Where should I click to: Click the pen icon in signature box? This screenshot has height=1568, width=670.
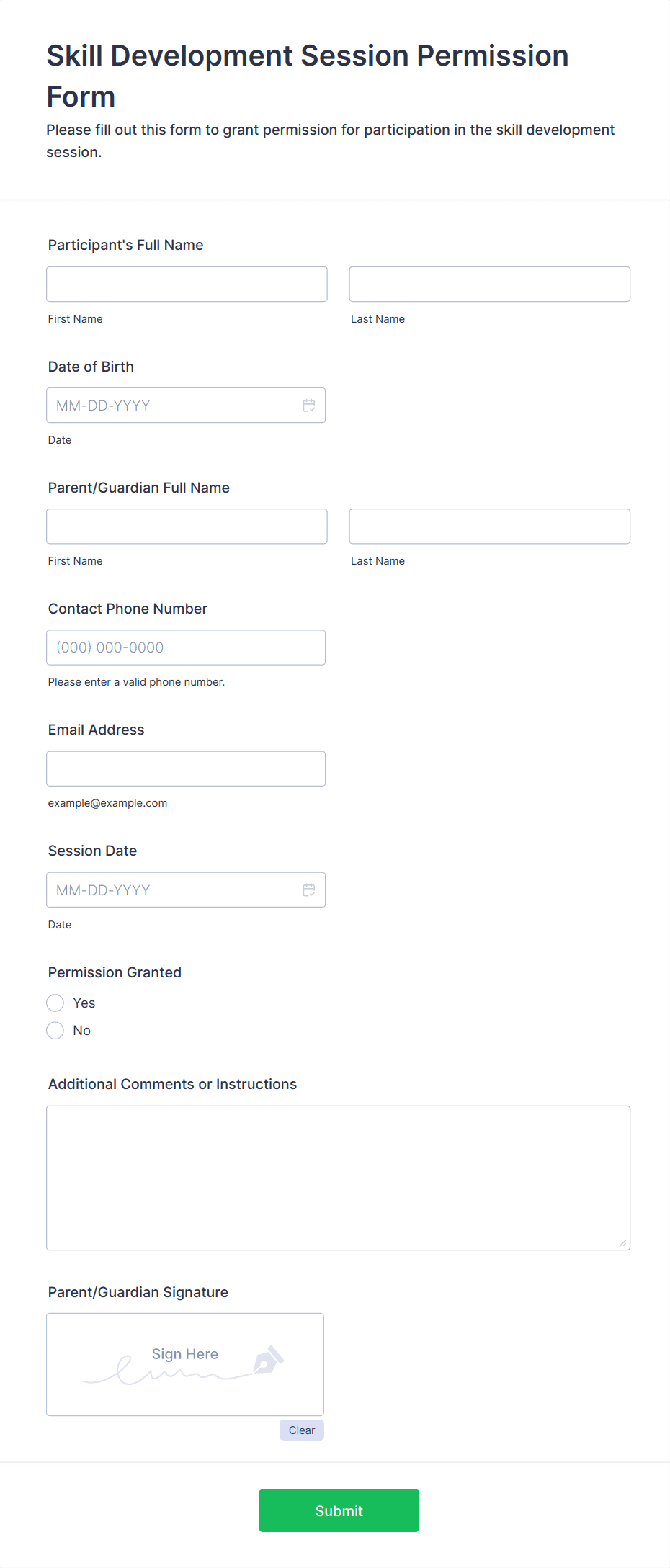(x=268, y=1360)
